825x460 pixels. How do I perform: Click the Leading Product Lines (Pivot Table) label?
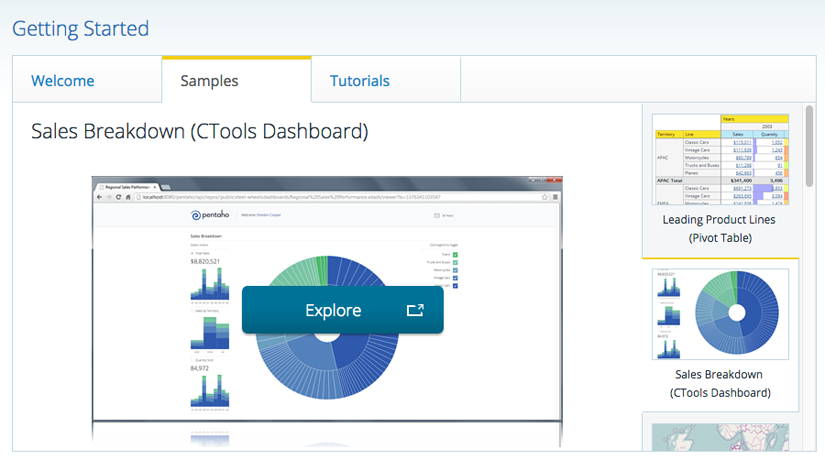tap(720, 228)
